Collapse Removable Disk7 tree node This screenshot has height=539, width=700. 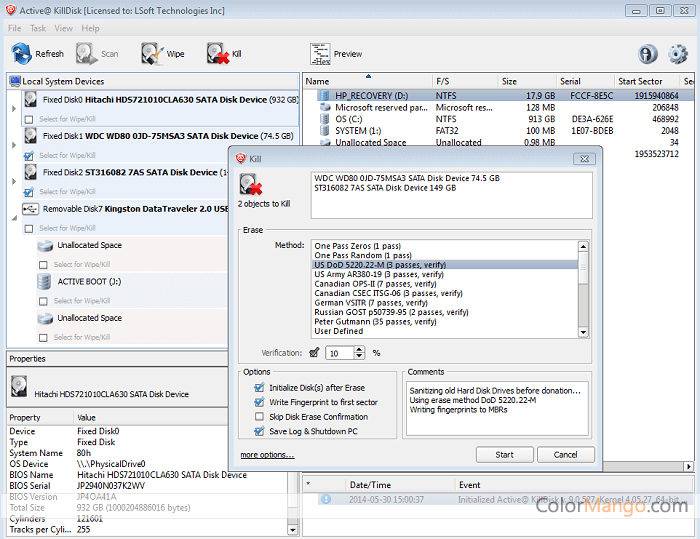pos(14,218)
